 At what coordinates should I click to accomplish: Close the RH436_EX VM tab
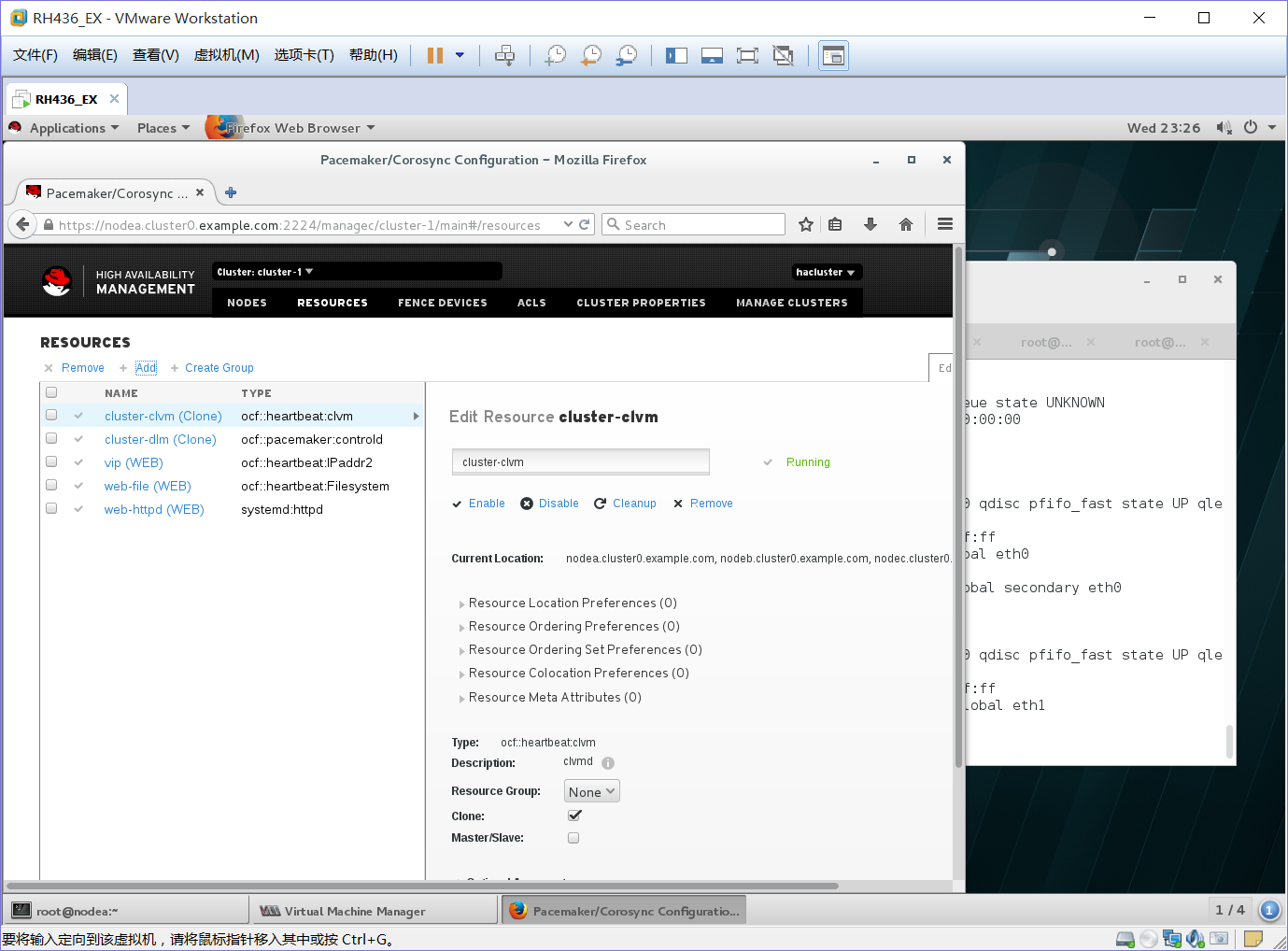coord(114,99)
